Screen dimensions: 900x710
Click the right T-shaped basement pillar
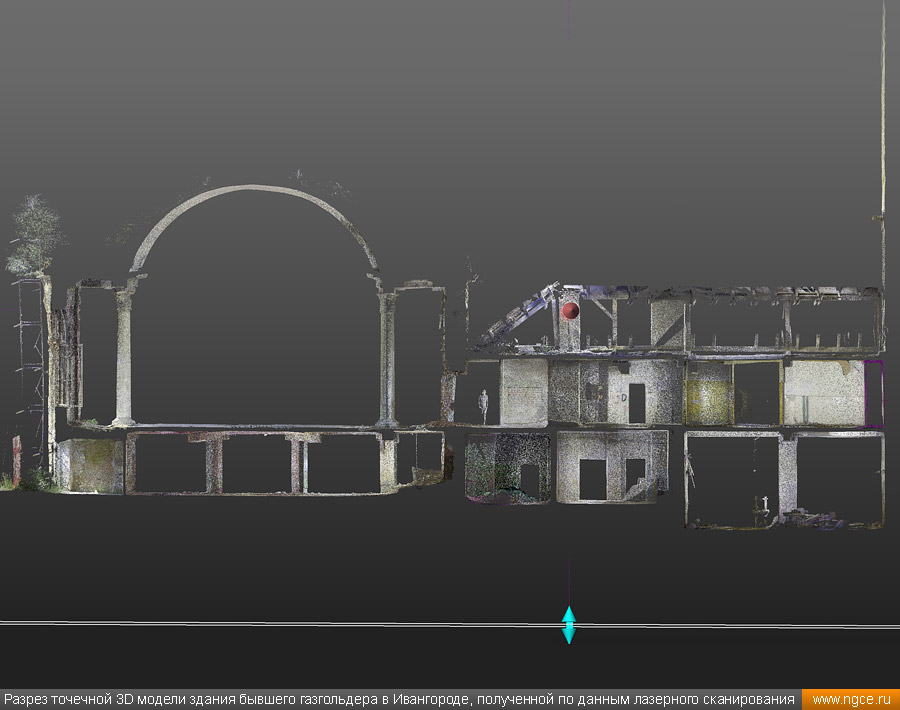[299, 462]
